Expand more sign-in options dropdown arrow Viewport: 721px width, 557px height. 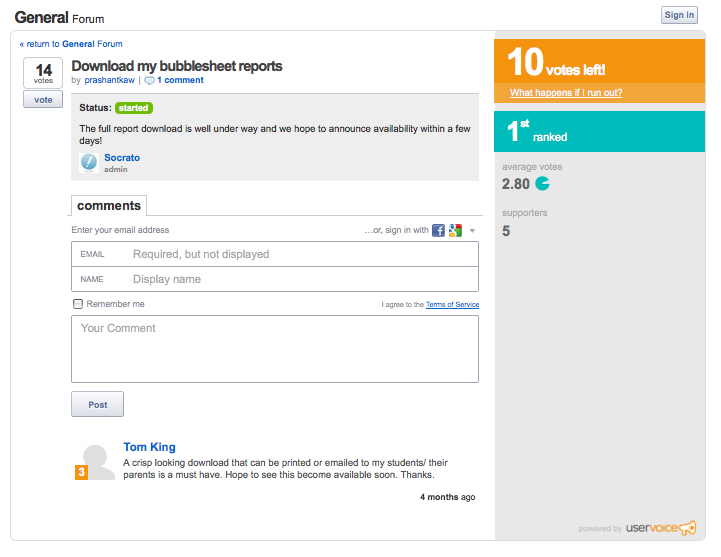pos(472,231)
